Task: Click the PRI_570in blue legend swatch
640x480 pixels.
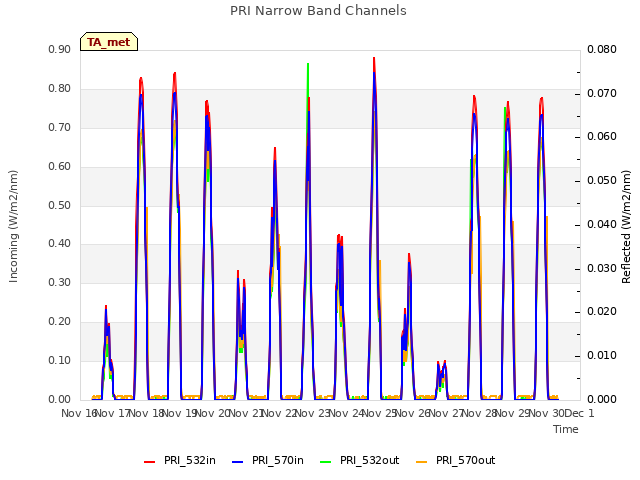Action: click(238, 462)
